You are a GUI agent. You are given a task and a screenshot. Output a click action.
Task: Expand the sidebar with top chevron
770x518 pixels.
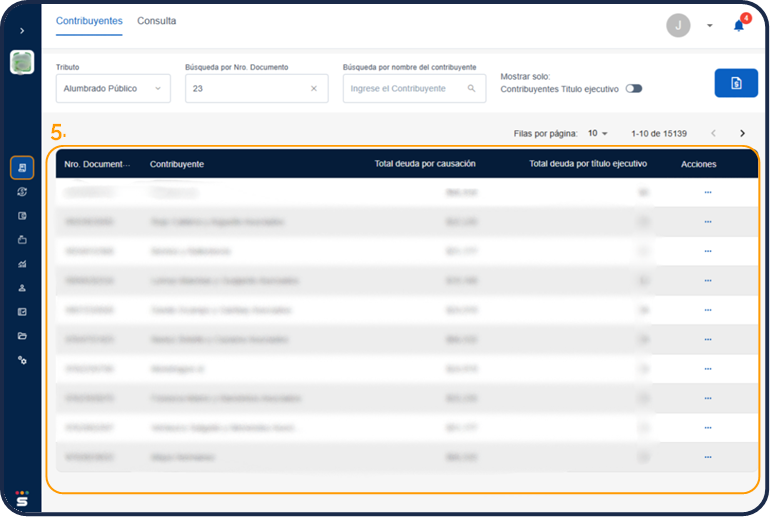(x=22, y=31)
